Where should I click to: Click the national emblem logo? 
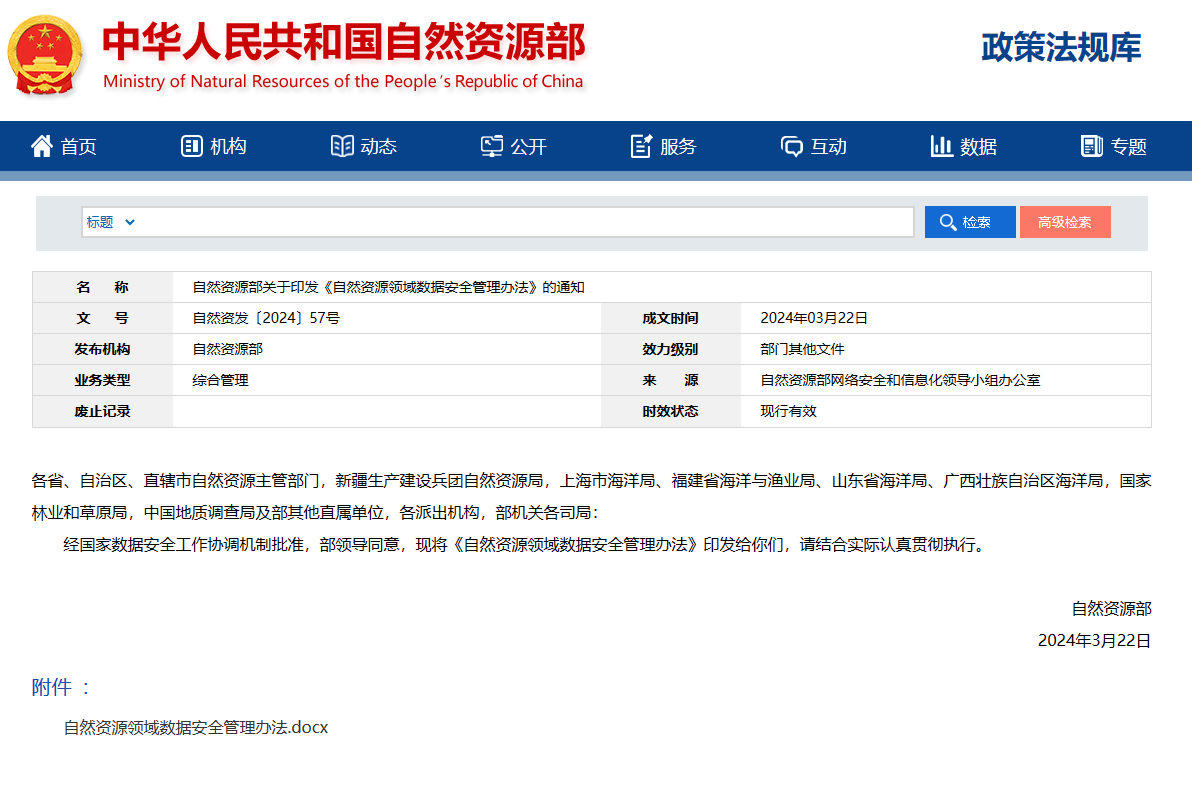tap(44, 55)
